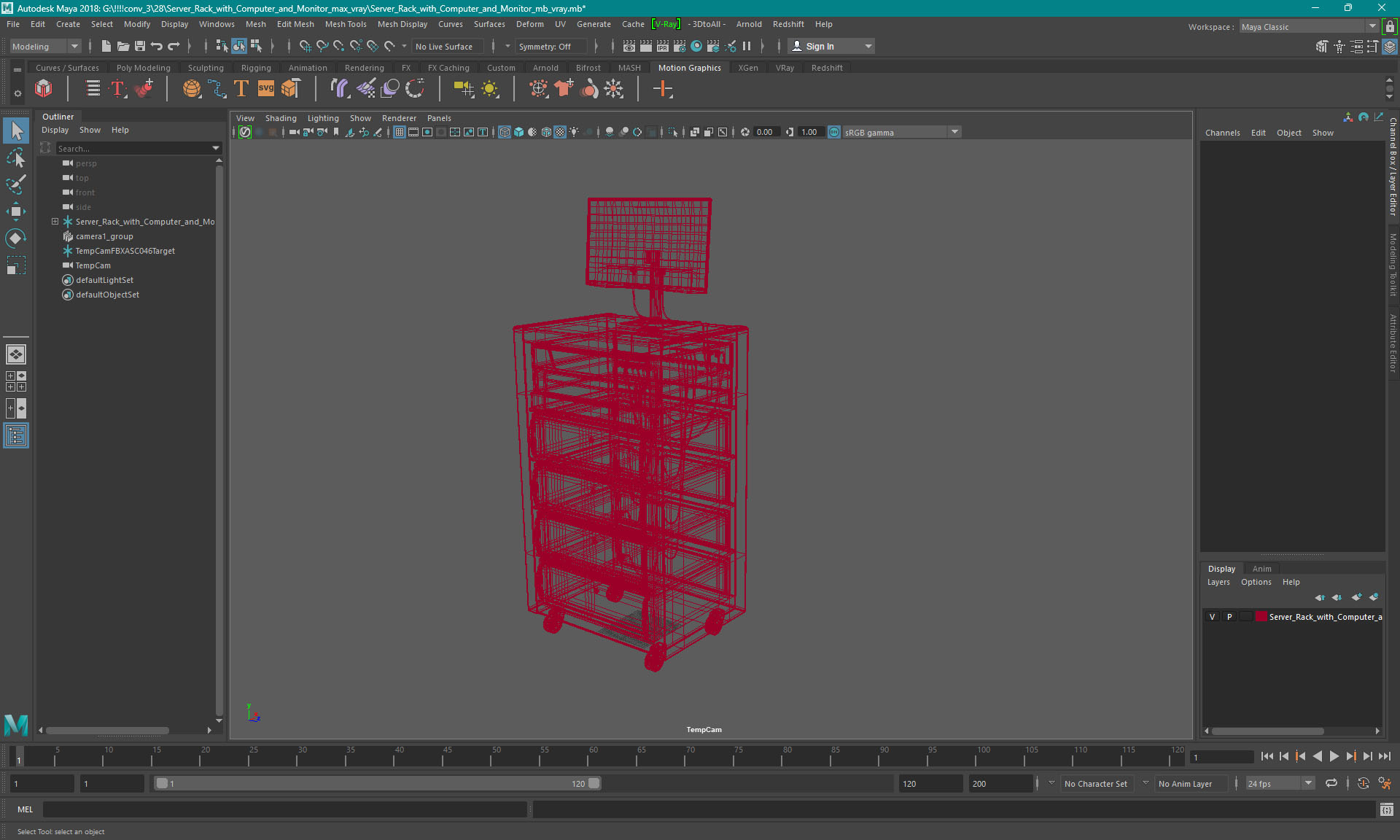Toggle layer visibility V box

(1212, 617)
